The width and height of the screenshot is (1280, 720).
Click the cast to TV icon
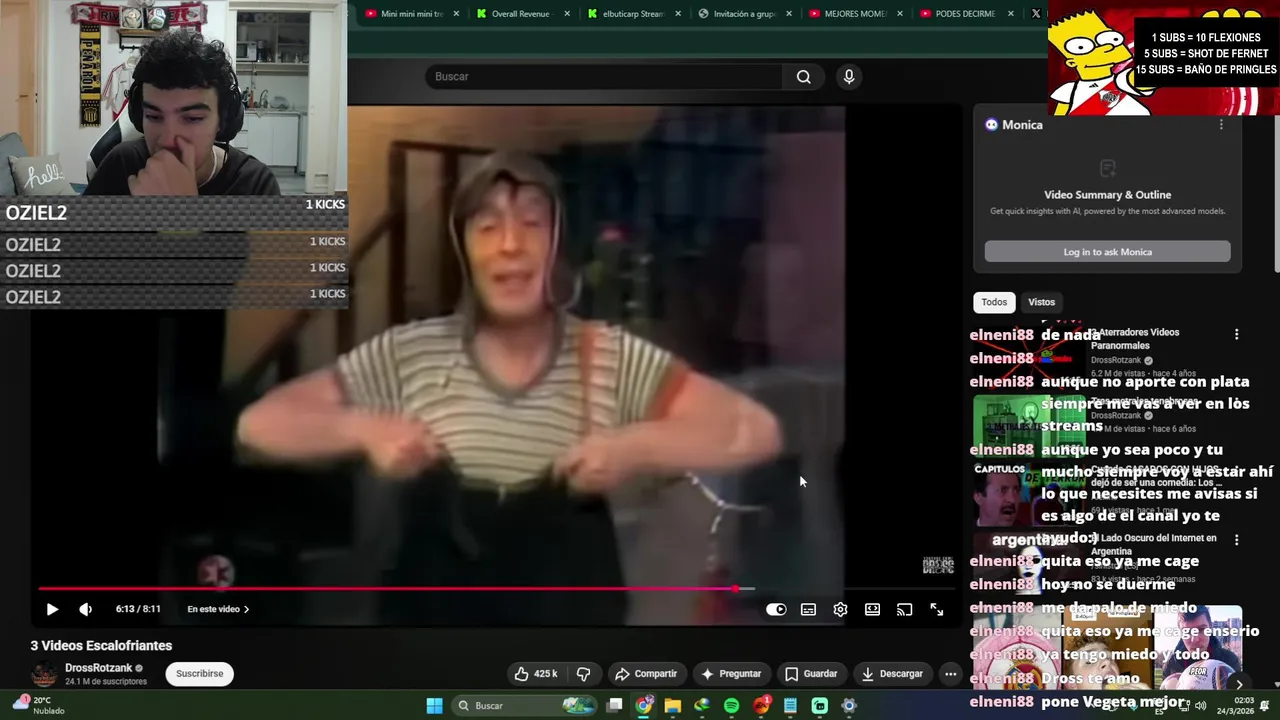[x=904, y=609]
